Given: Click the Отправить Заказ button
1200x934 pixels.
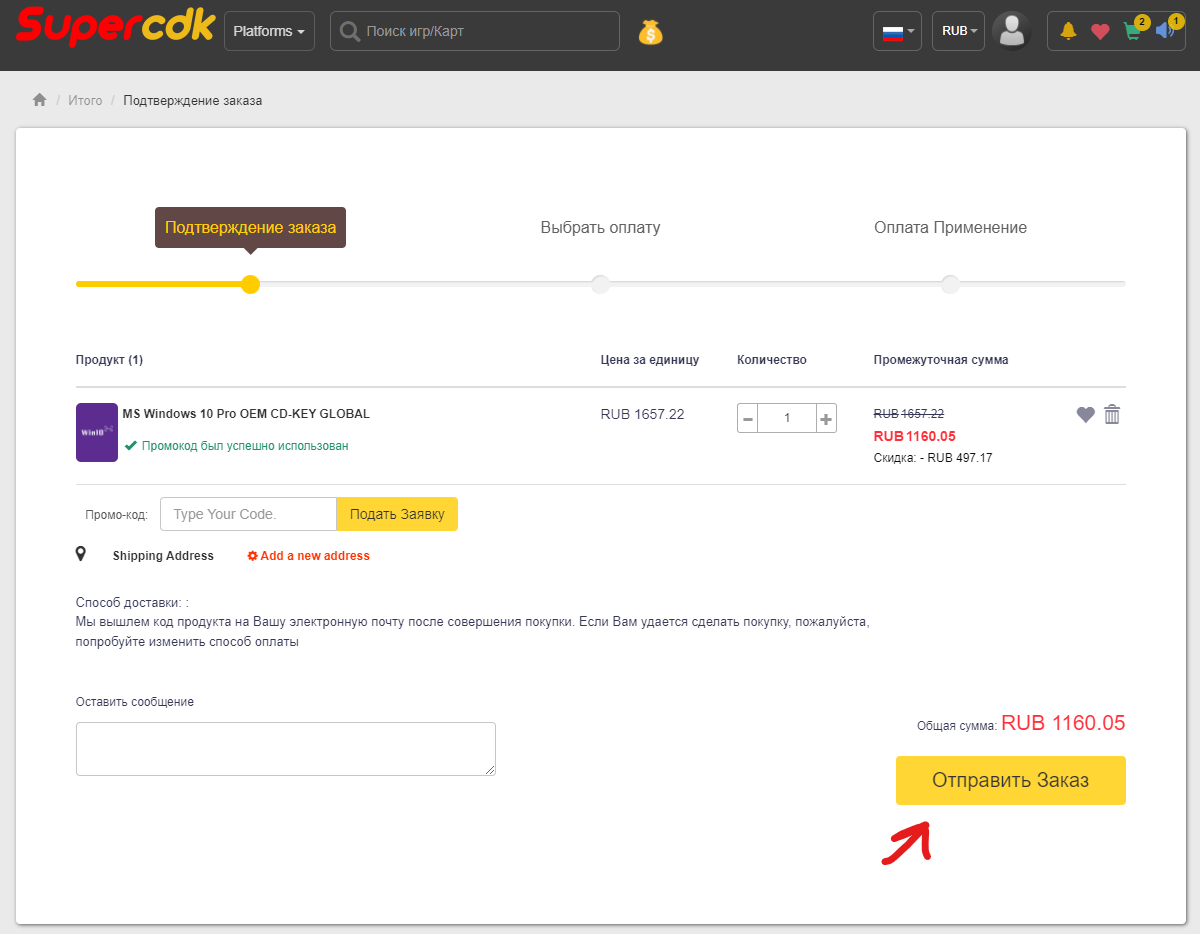Looking at the screenshot, I should tap(1011, 780).
